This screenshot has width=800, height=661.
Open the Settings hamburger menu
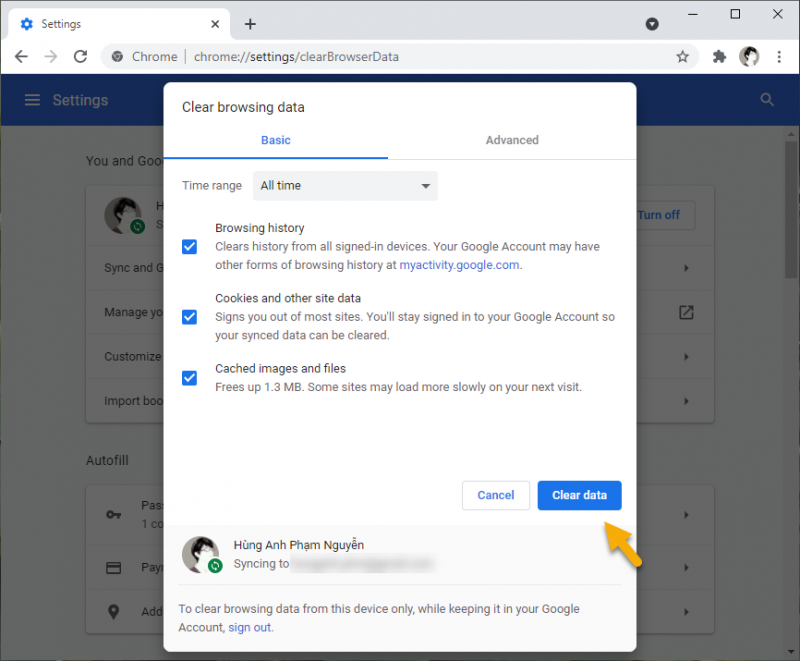point(32,100)
